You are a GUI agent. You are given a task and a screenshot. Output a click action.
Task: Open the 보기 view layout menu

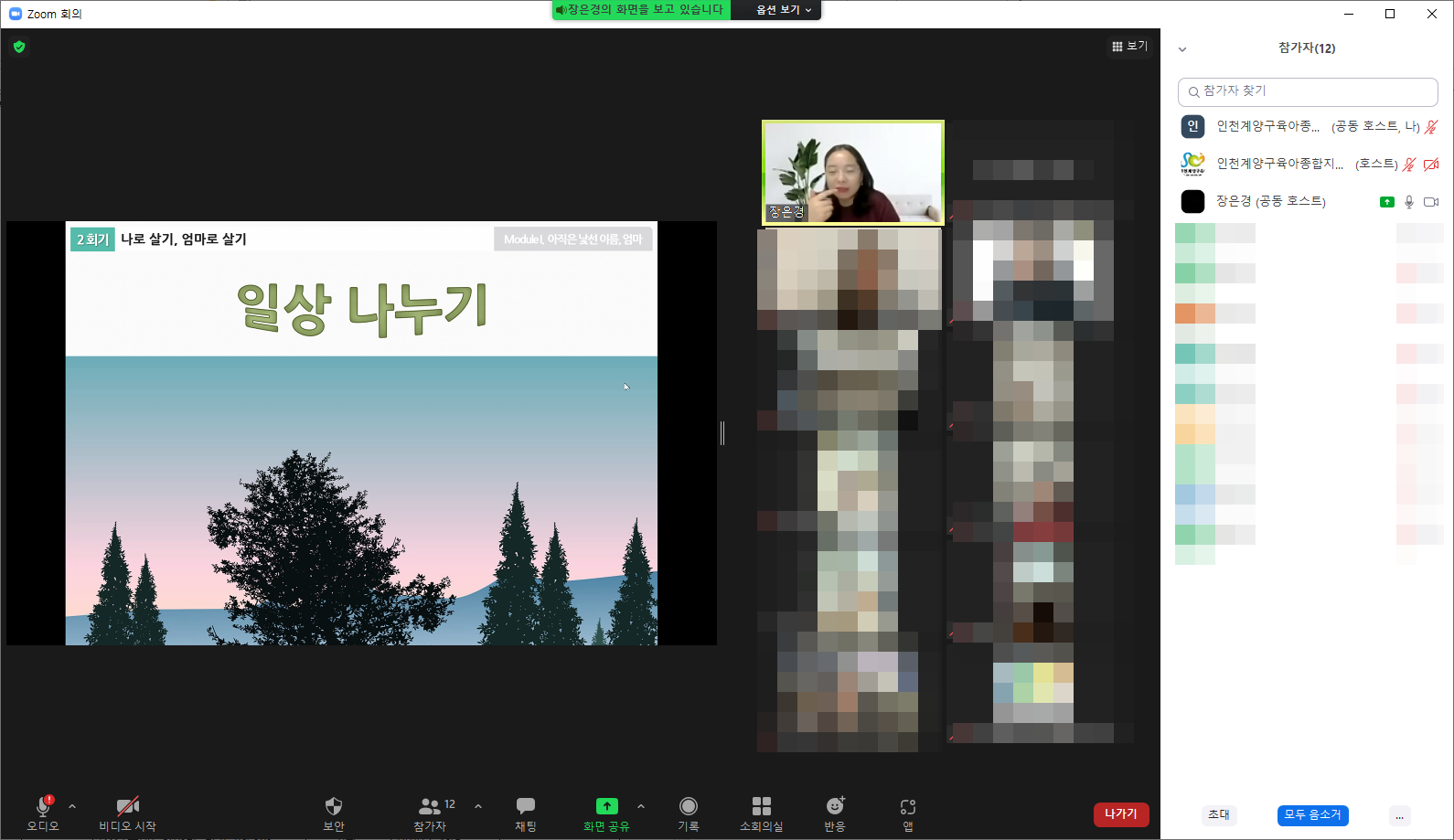point(1129,46)
